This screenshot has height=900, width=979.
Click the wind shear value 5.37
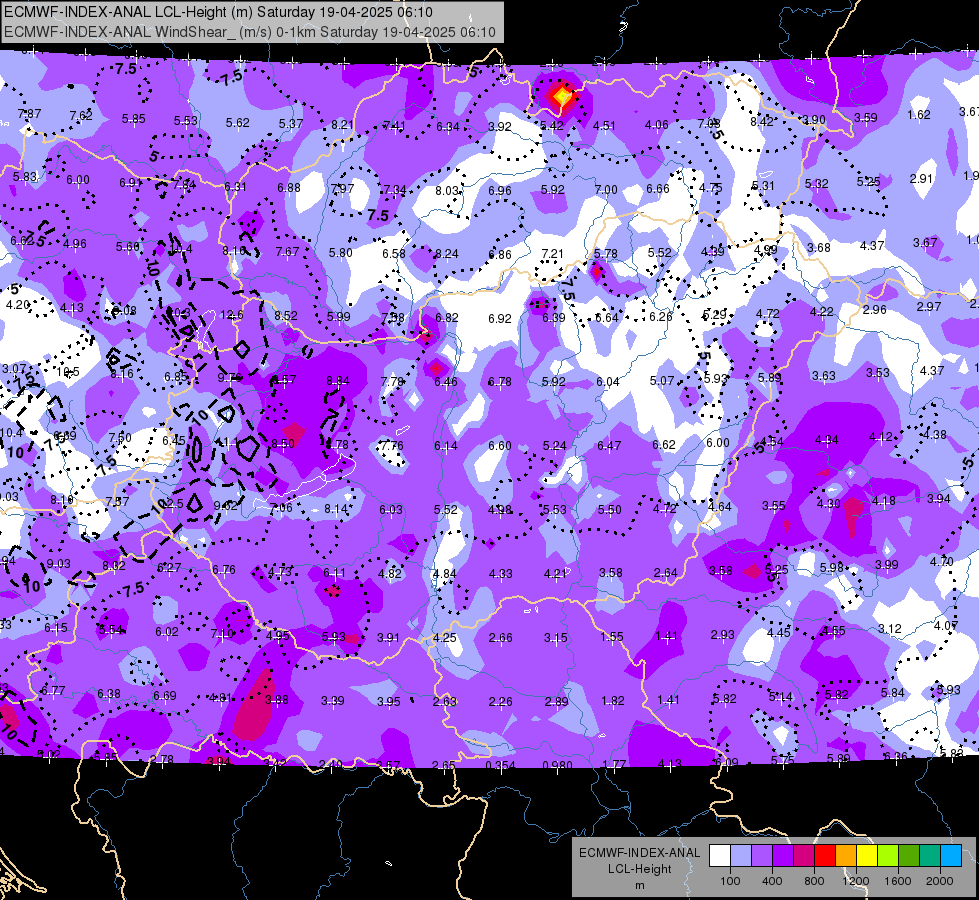coord(290,124)
